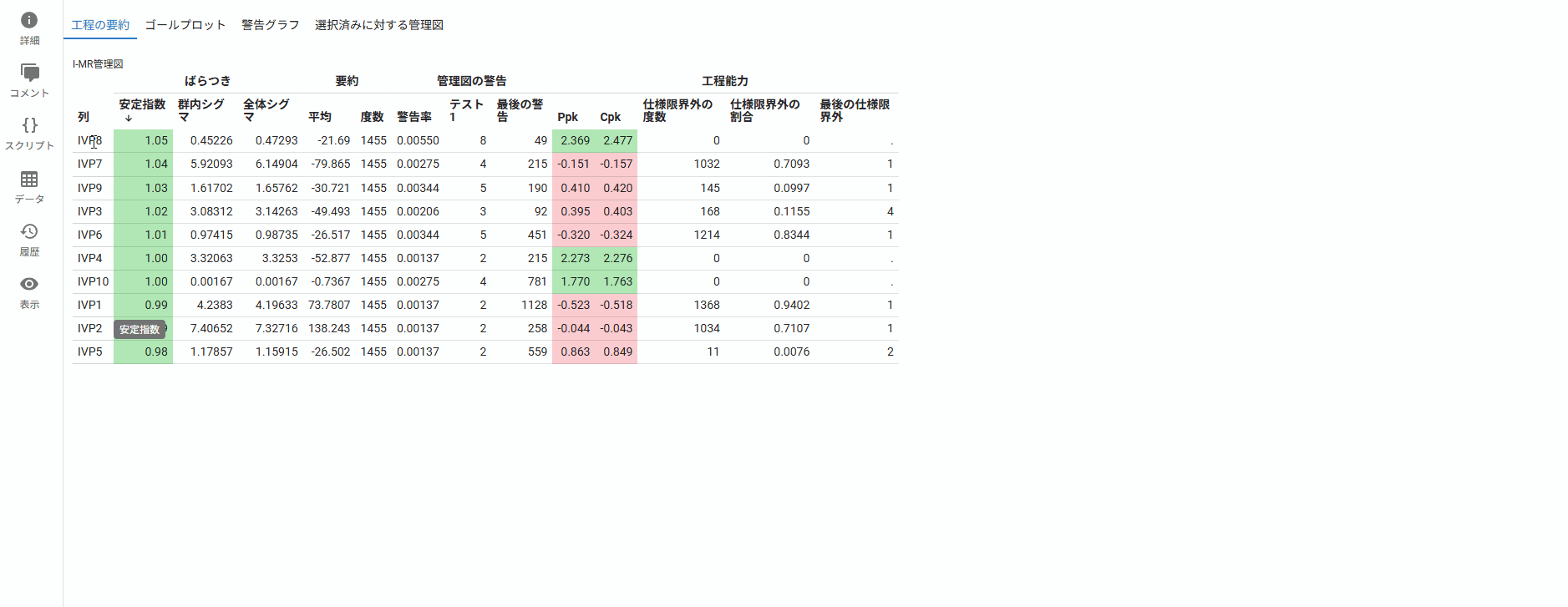Sort by the 警告率 column header
The width and height of the screenshot is (1568, 607).
[x=414, y=117]
